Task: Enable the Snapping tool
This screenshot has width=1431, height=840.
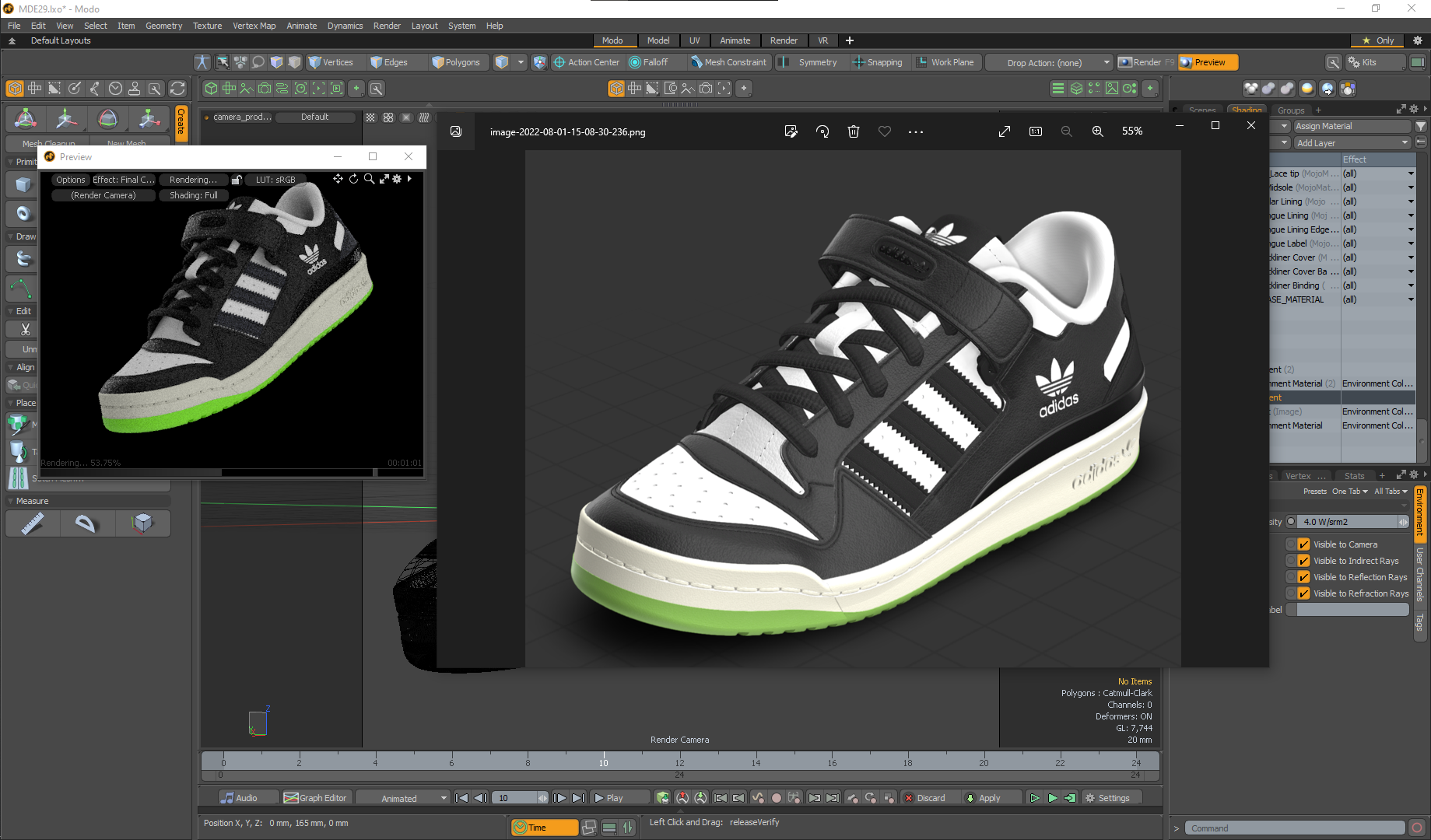Action: coord(878,62)
